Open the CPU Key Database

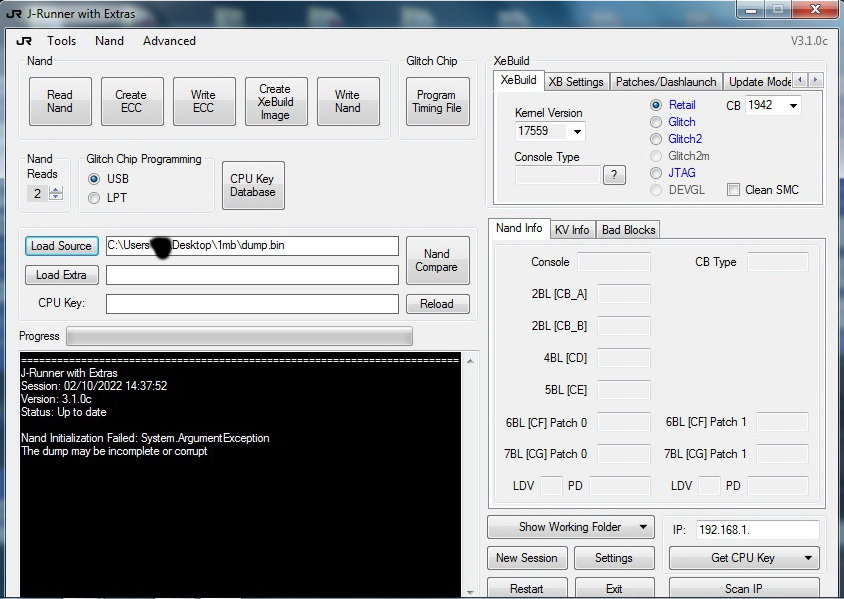[253, 185]
